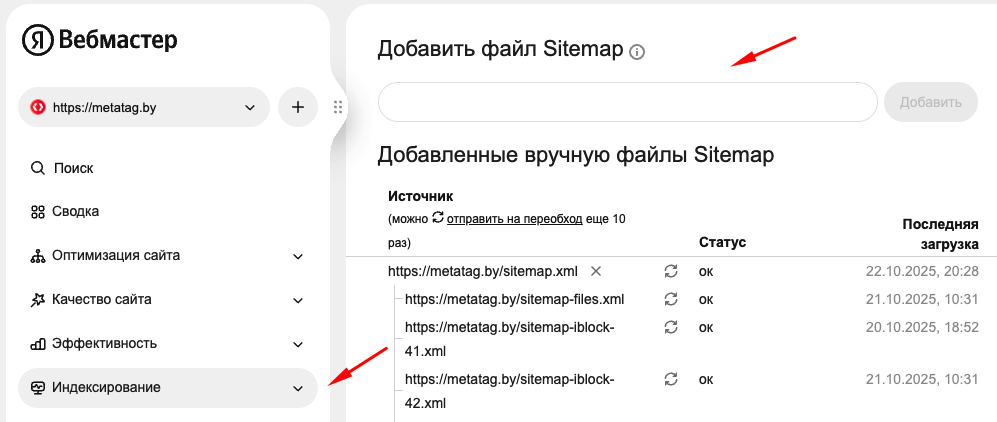Click the date 22.10.2025, 20:28

coord(922,271)
